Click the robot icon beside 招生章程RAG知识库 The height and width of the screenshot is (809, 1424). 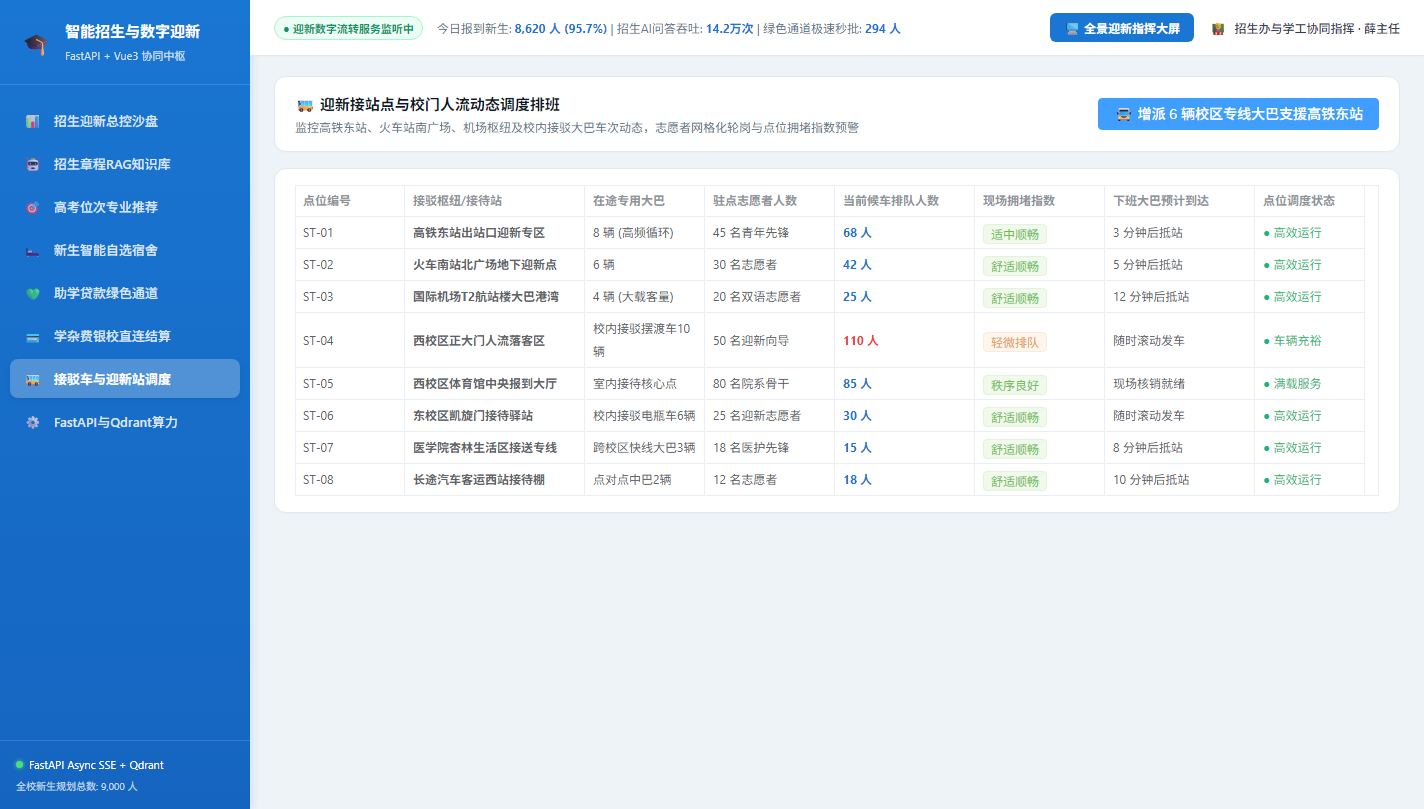[33, 164]
